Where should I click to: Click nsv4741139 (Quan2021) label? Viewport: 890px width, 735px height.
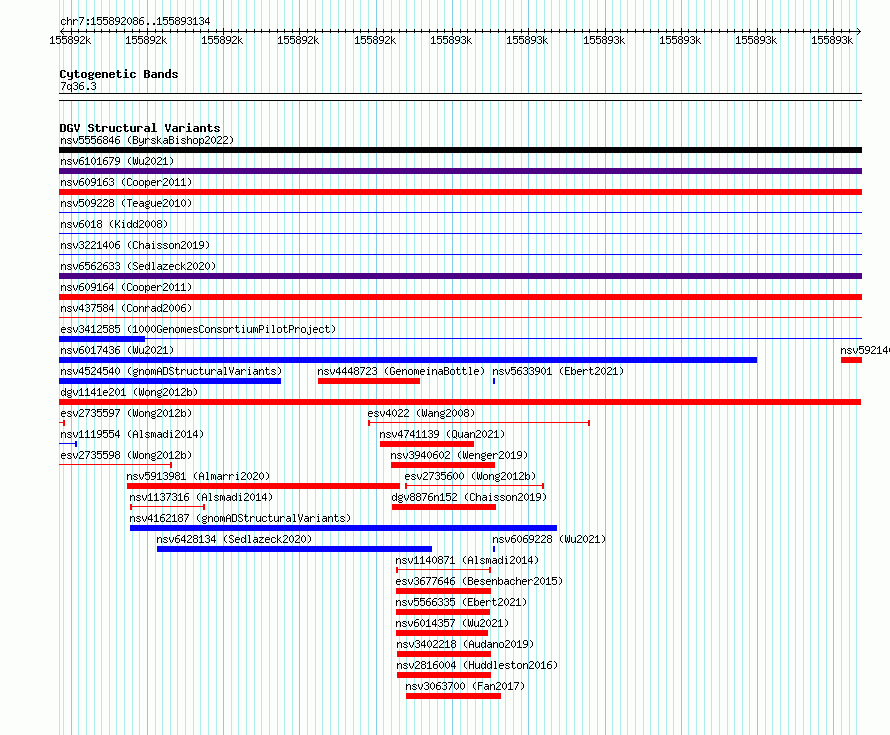[442, 434]
